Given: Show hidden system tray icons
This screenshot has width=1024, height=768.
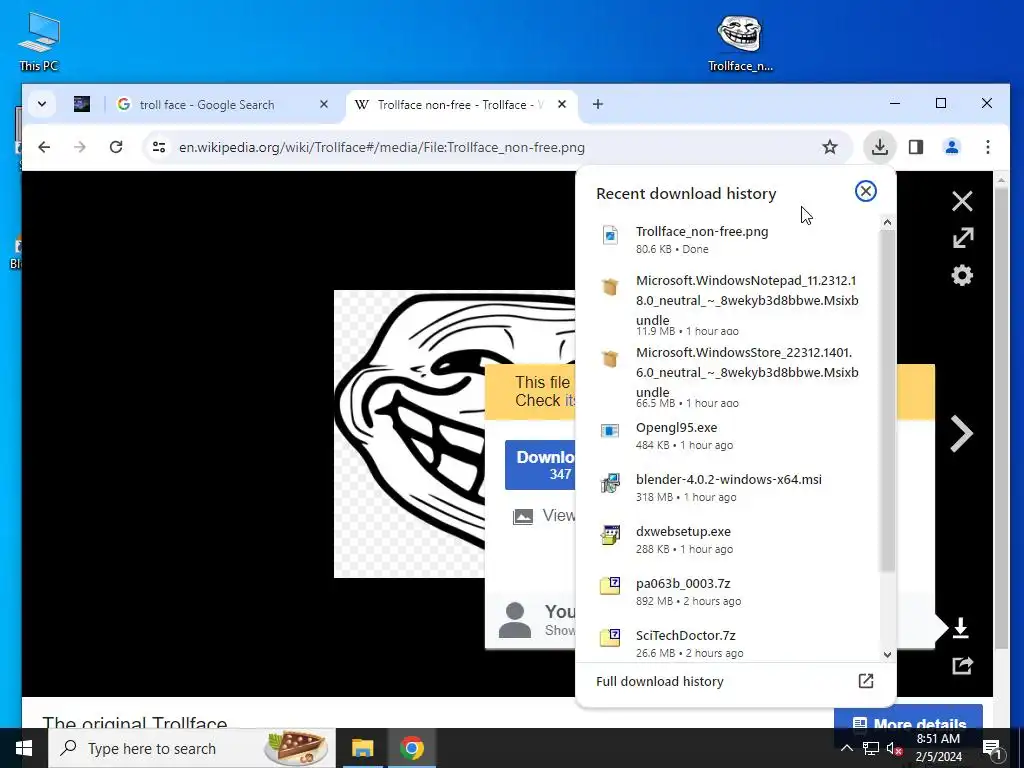Looking at the screenshot, I should click(x=846, y=748).
